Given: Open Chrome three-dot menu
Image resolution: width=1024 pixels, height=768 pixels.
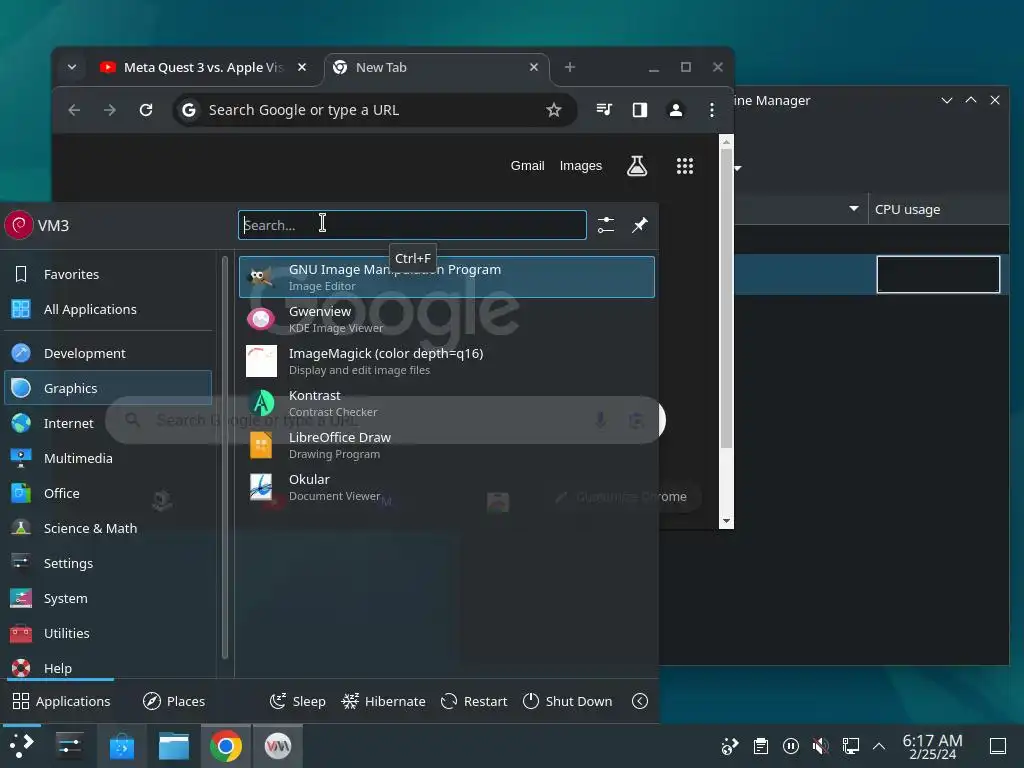Looking at the screenshot, I should 712,110.
